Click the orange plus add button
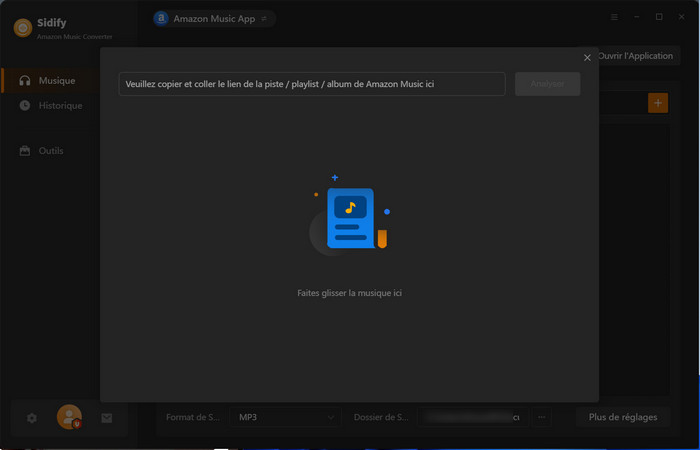The height and width of the screenshot is (450, 700). 657,102
